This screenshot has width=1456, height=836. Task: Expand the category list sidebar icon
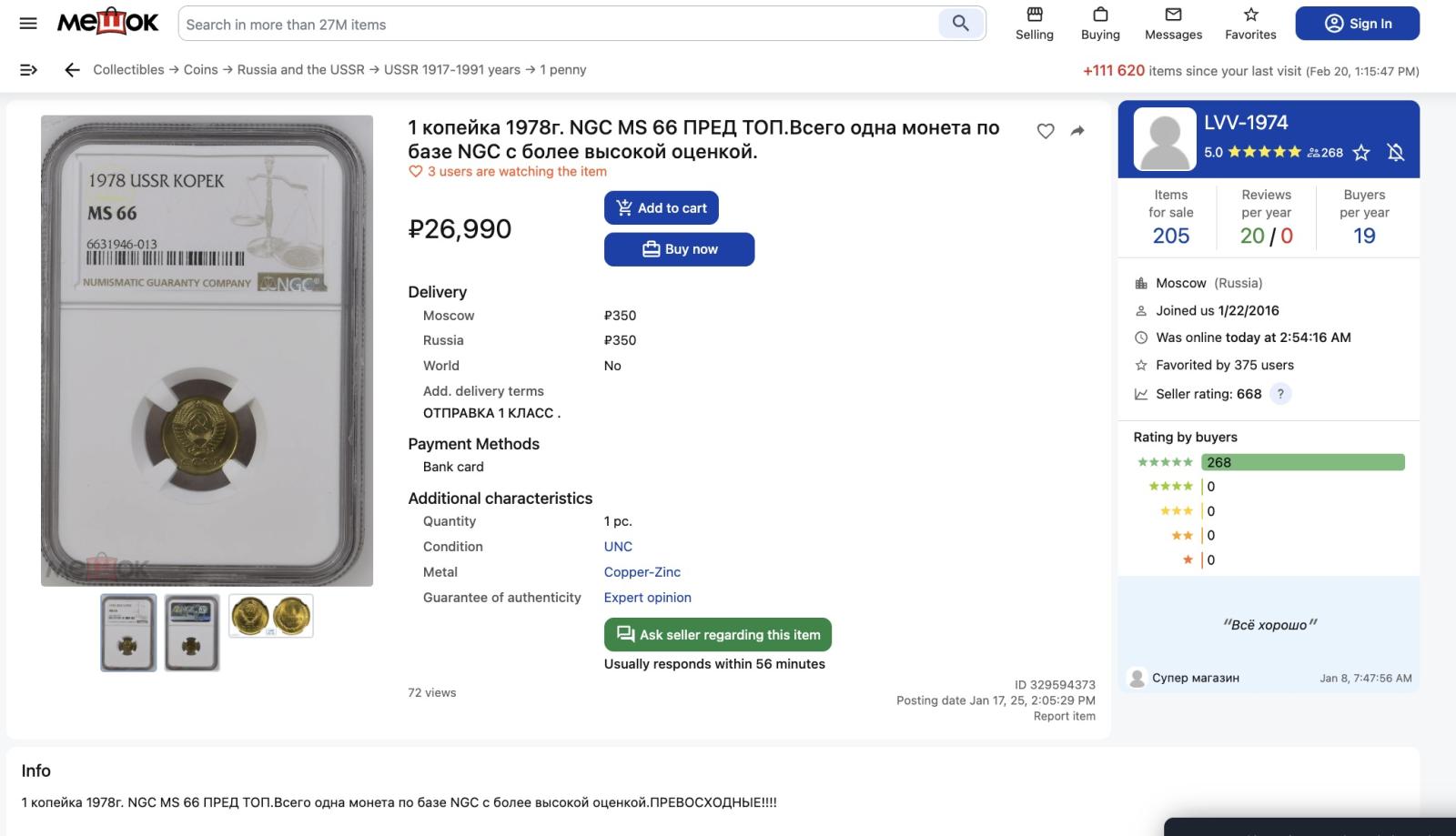(x=28, y=70)
